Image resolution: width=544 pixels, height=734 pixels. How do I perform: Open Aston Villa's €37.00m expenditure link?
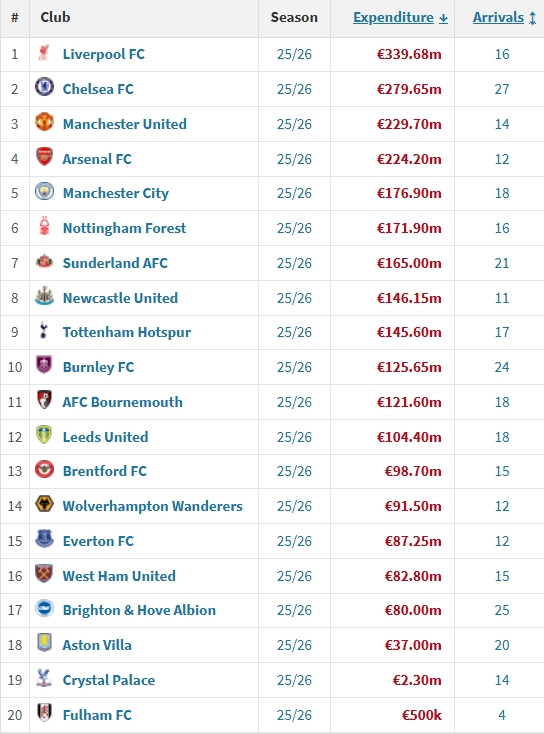(413, 645)
